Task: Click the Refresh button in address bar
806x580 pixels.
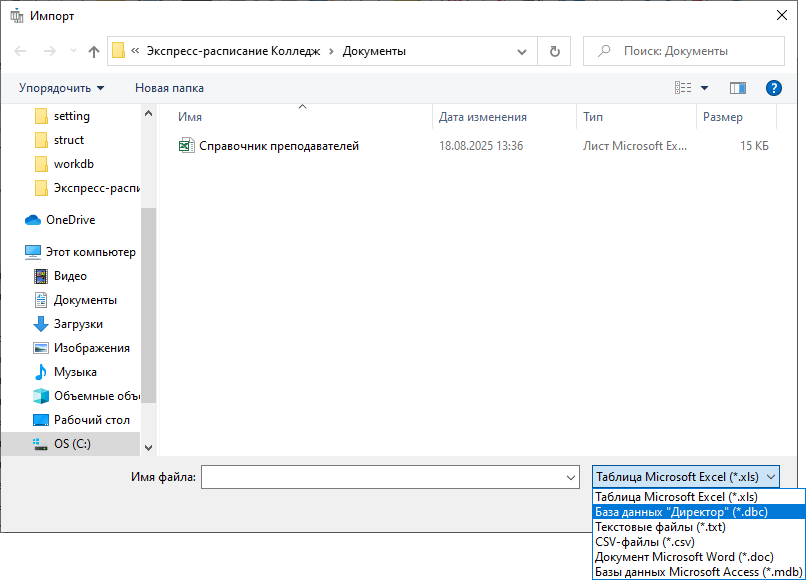Action: pyautogui.click(x=554, y=51)
